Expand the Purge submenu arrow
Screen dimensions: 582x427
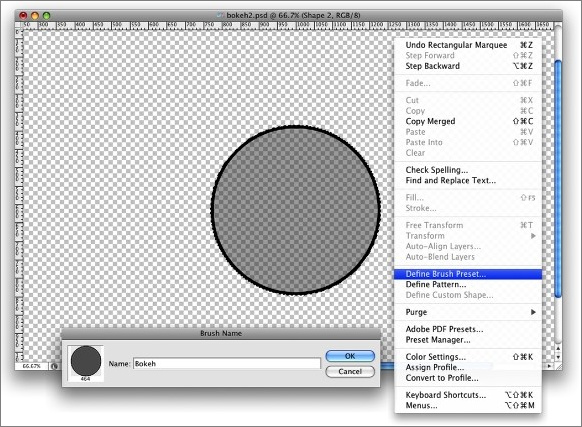[x=533, y=312]
